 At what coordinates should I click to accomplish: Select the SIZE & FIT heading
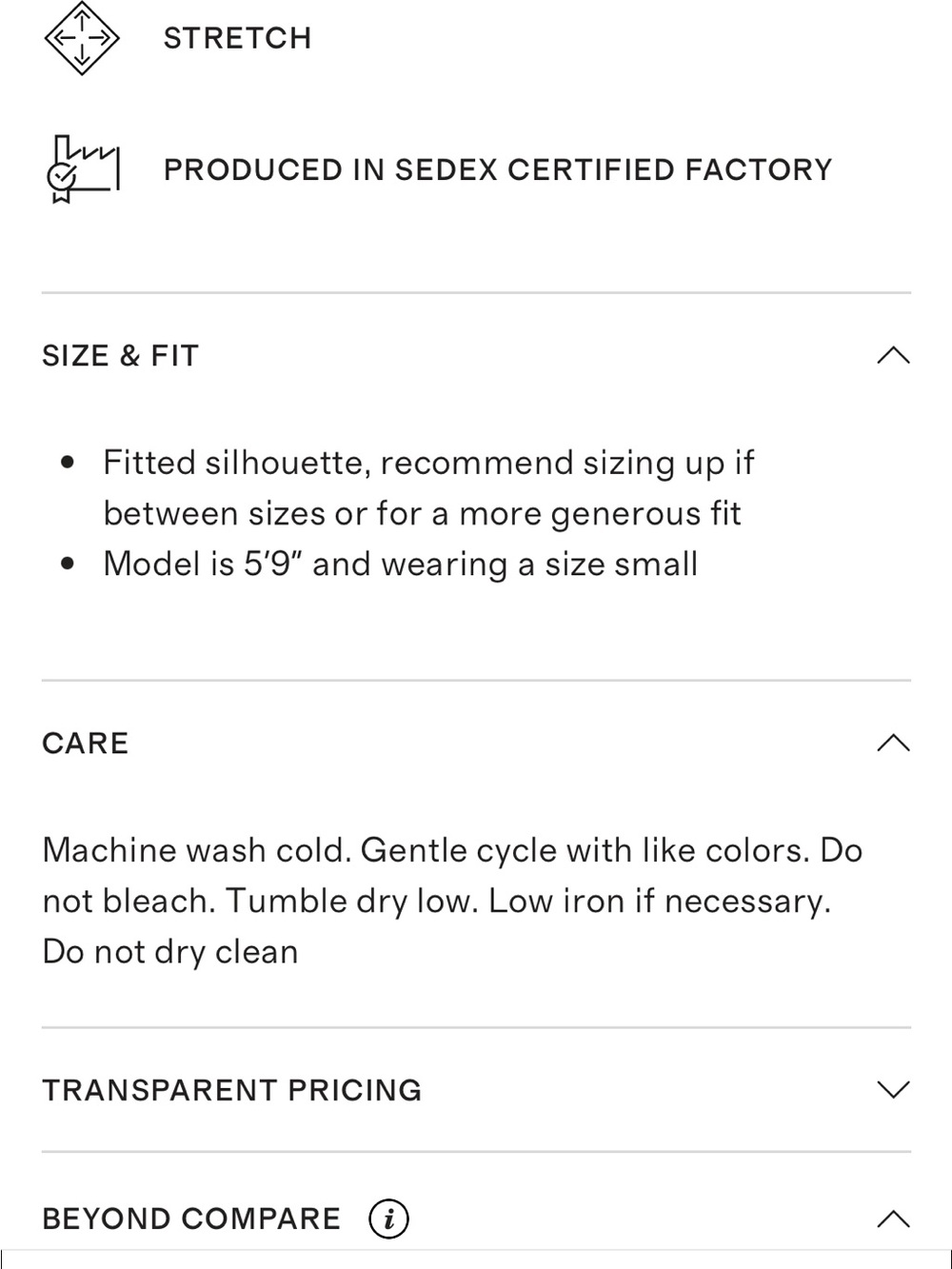[121, 355]
